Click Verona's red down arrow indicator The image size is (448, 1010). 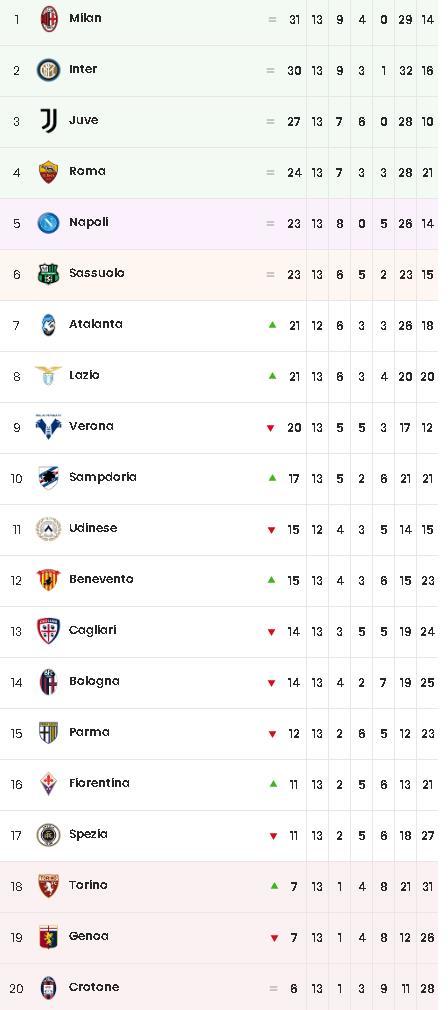click(x=272, y=428)
